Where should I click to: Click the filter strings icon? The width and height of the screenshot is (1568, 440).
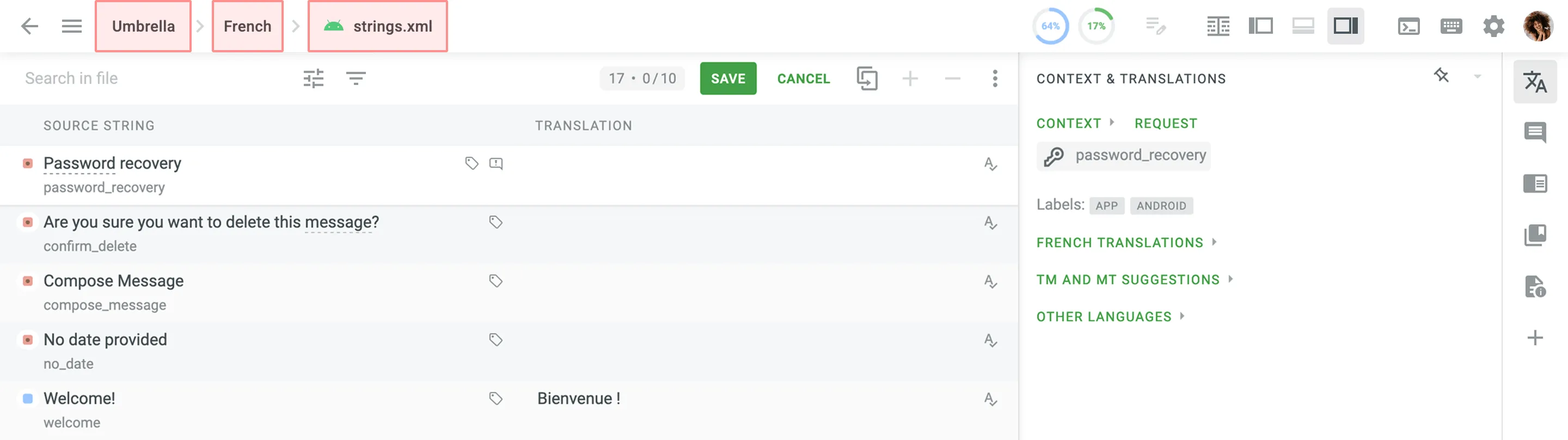pos(356,78)
